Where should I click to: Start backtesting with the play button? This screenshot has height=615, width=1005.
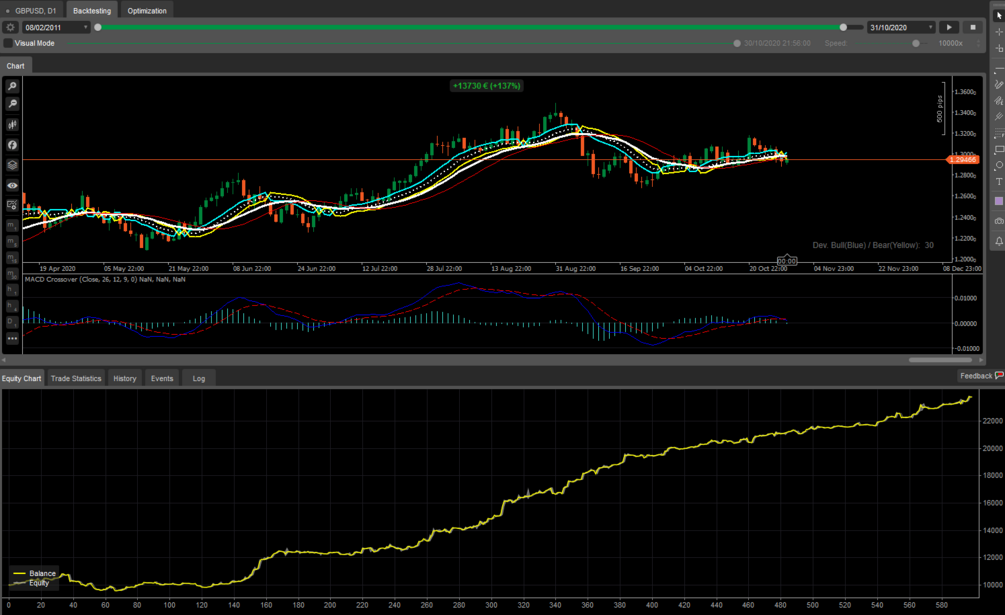click(x=949, y=28)
